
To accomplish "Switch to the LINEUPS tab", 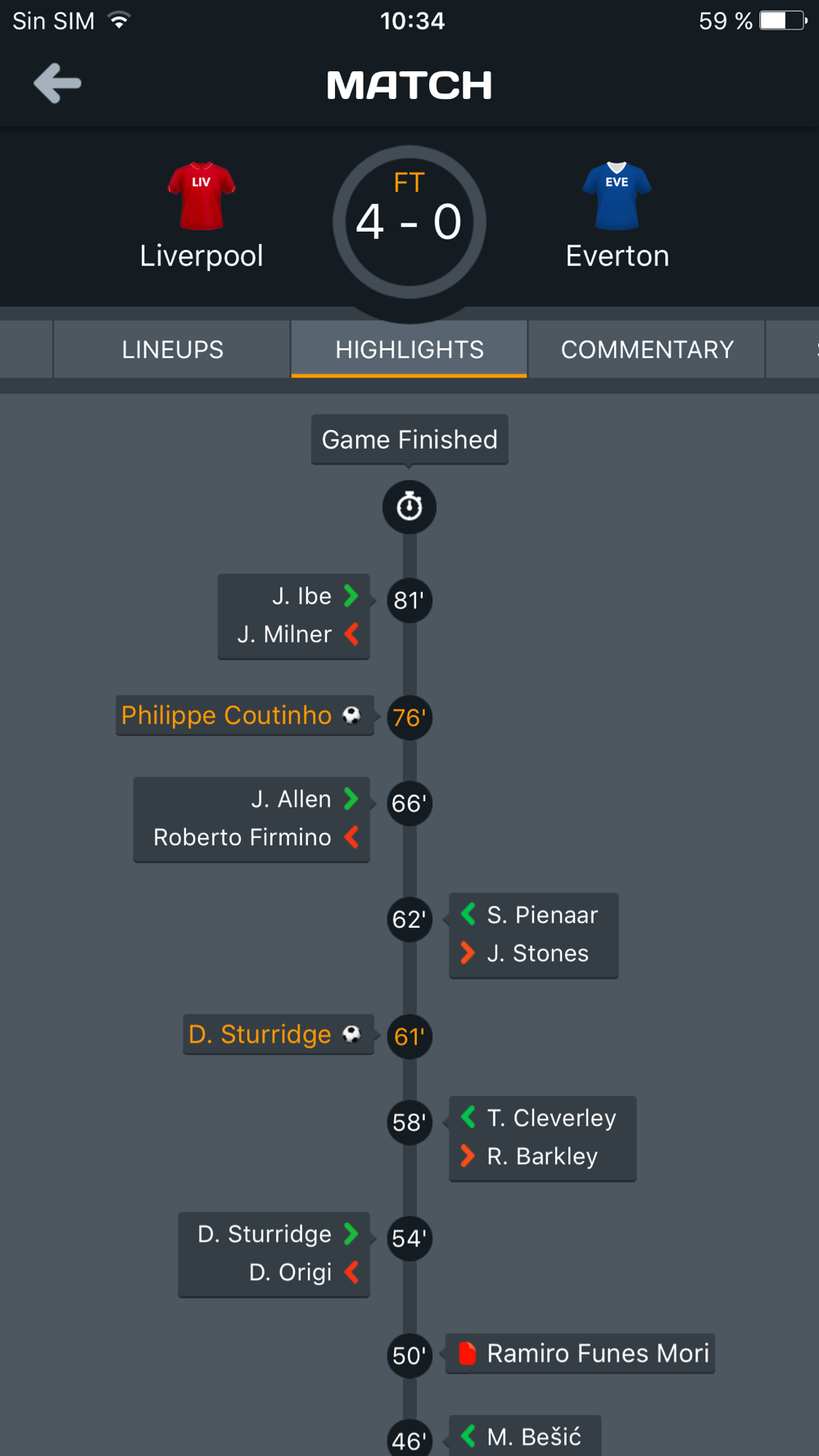I will pyautogui.click(x=172, y=350).
